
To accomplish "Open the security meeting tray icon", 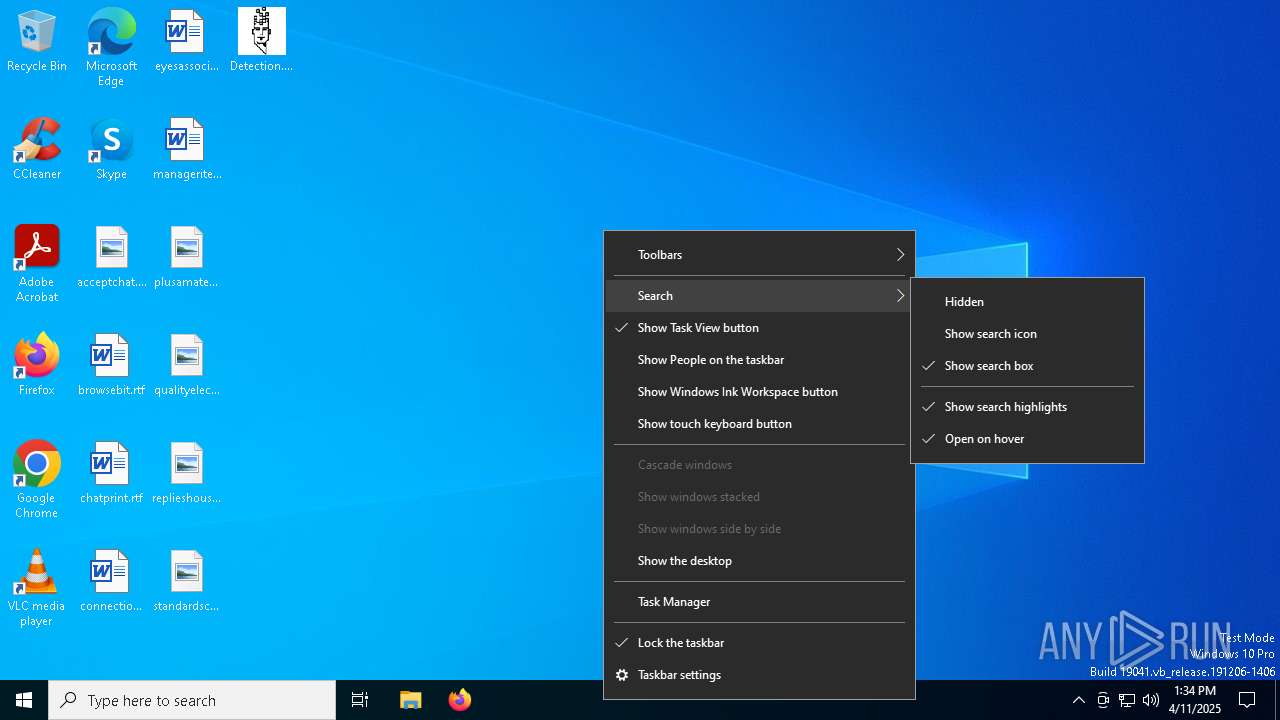I will pyautogui.click(x=1103, y=700).
